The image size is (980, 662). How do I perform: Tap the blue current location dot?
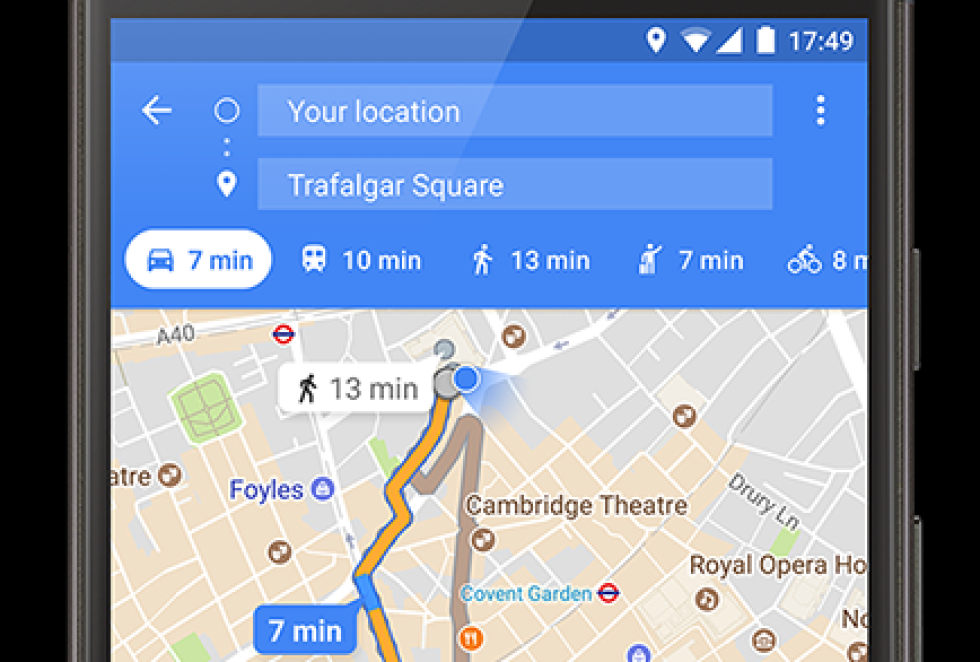466,379
